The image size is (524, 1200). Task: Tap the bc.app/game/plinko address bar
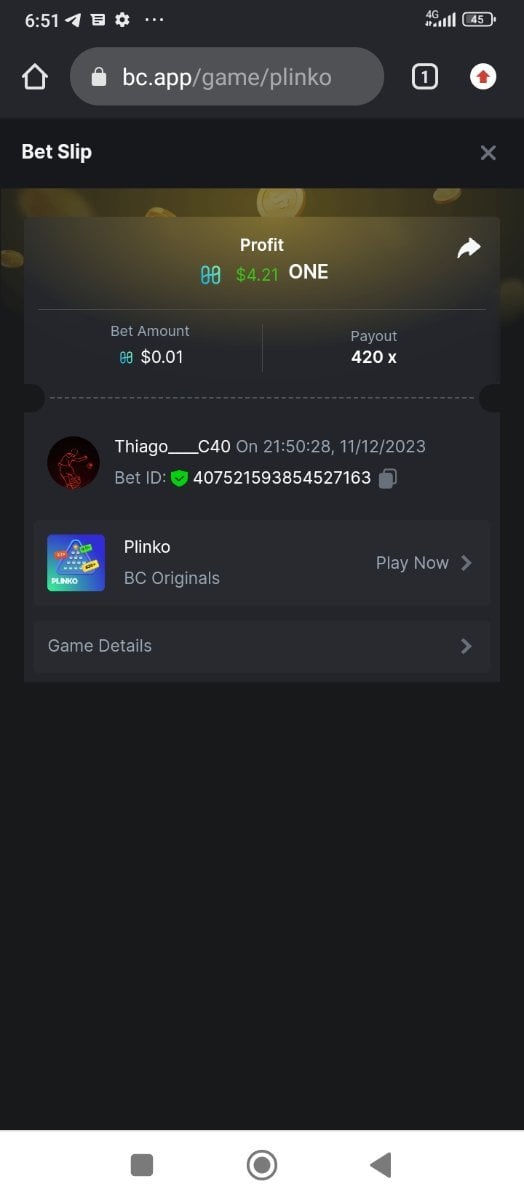227,77
